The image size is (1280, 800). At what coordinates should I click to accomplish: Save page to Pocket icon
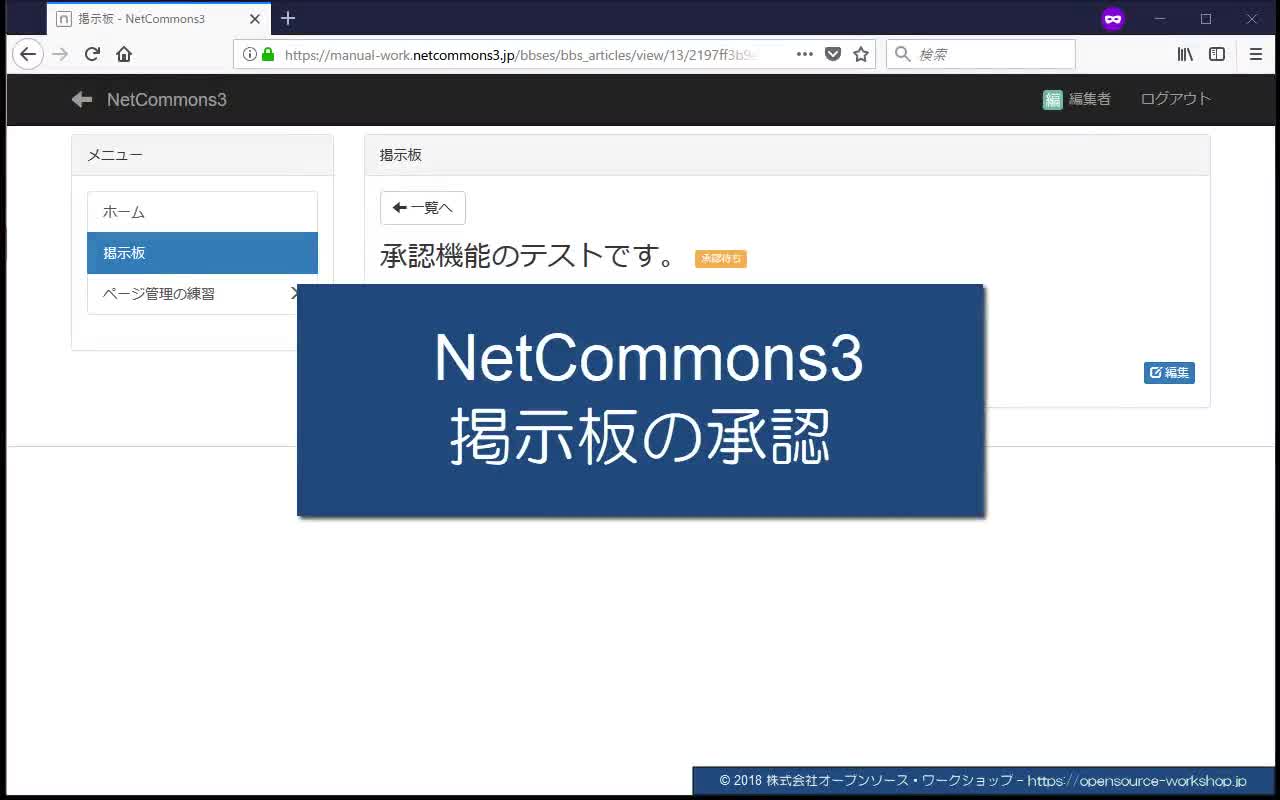point(833,54)
